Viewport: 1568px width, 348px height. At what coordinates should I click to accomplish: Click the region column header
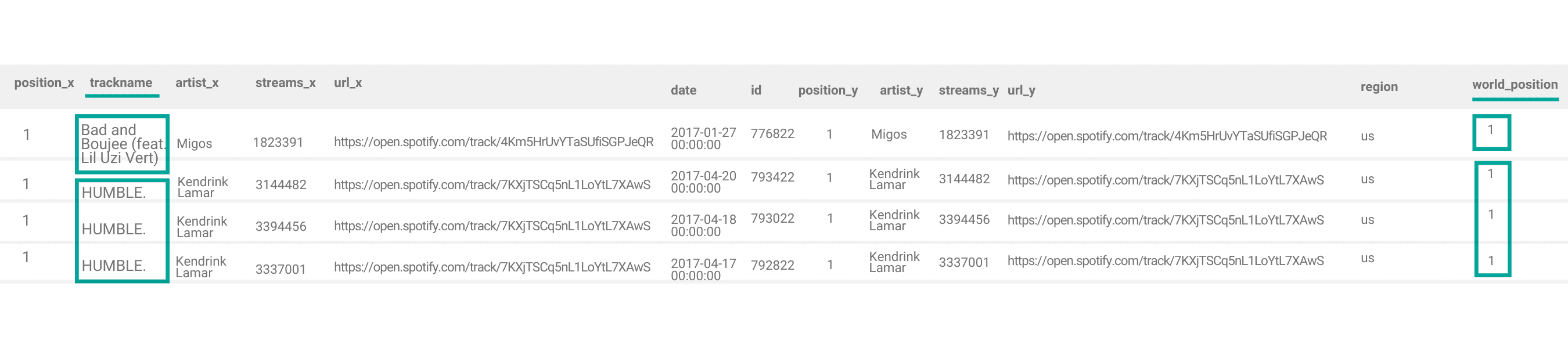coord(1379,86)
